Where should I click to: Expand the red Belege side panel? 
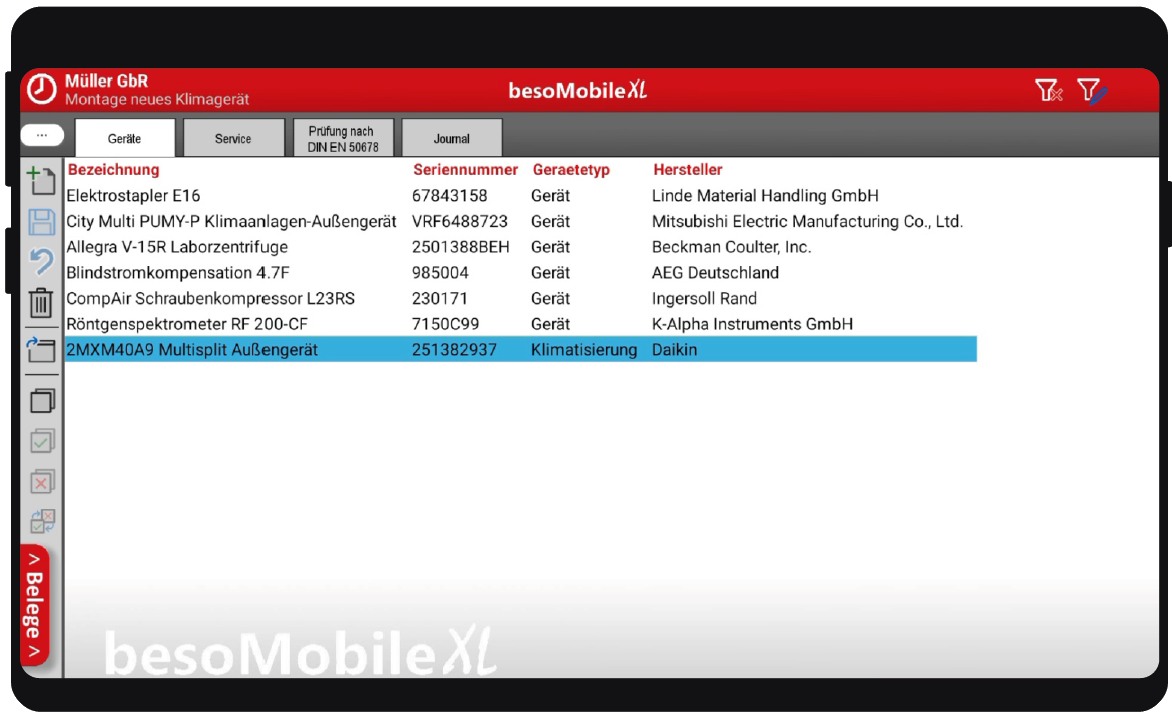click(x=34, y=604)
